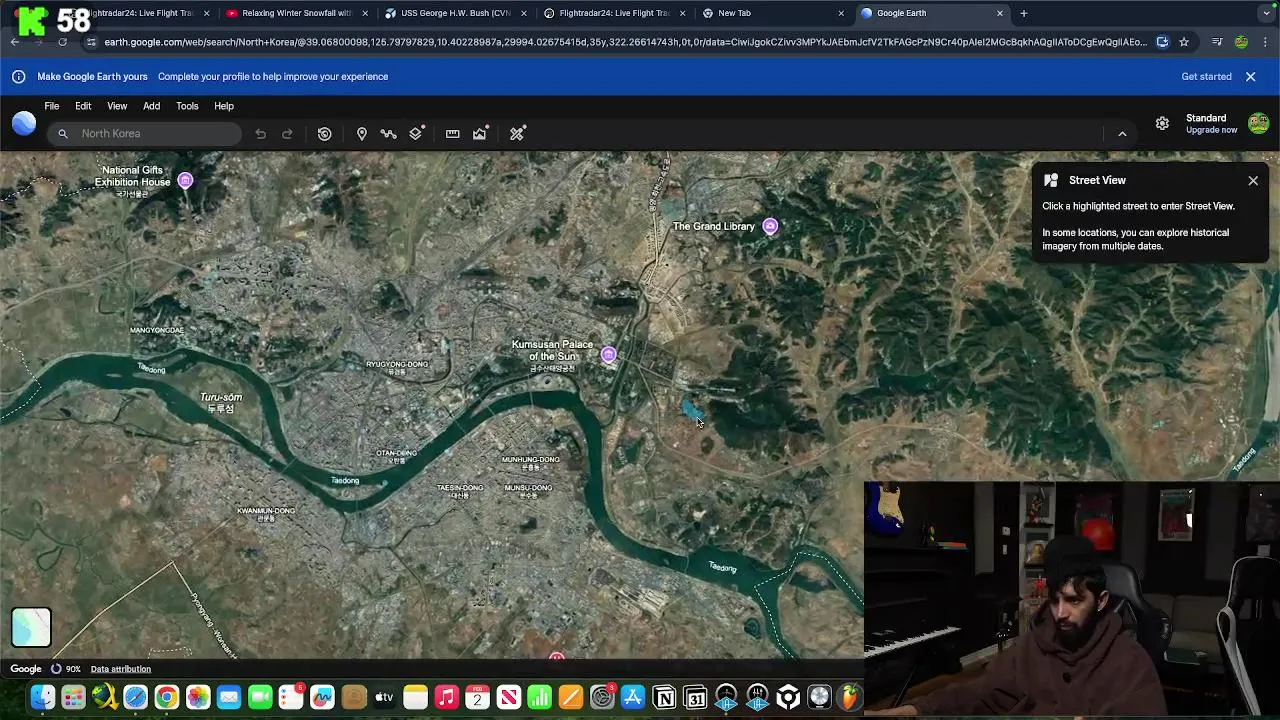Click Upgrade now link
This screenshot has height=720, width=1280.
1211,130
